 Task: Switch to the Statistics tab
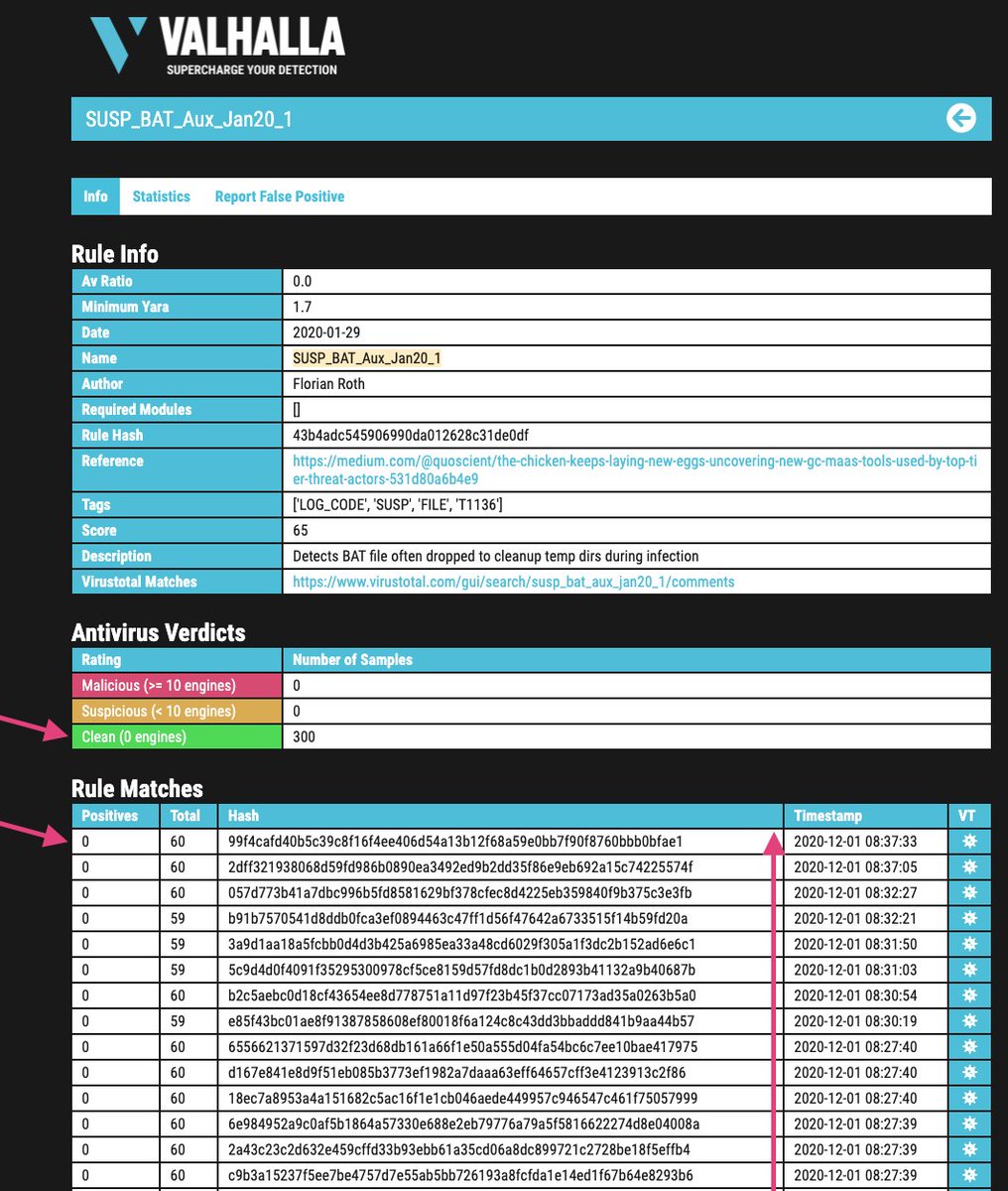point(161,197)
